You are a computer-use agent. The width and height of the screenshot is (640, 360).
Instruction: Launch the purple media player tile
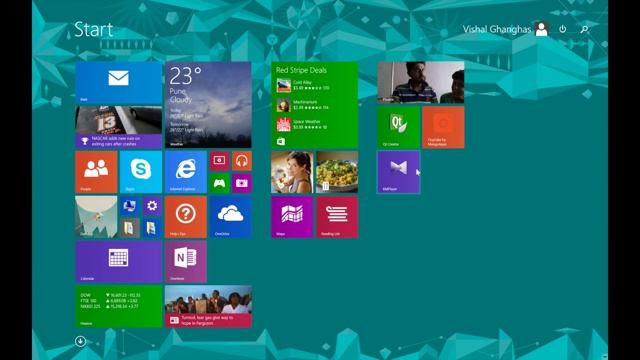398,172
